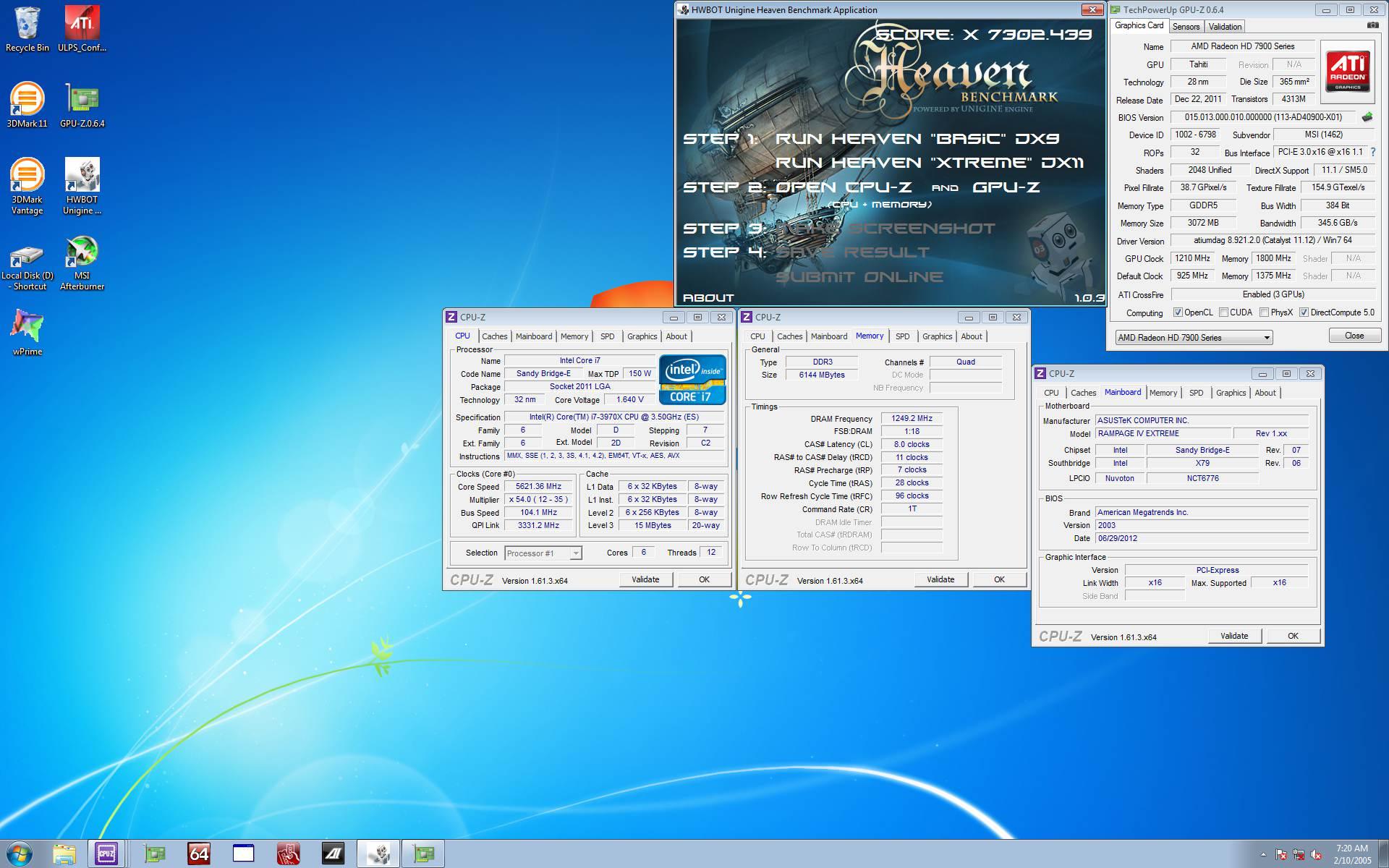Launch MSI Afterburner desktop shortcut
Image resolution: width=1389 pixels, height=868 pixels.
tap(82, 263)
